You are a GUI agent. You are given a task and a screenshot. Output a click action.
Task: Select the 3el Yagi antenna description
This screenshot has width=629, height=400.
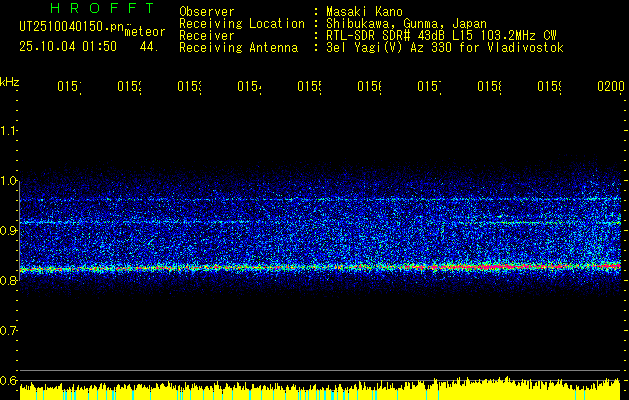tap(444, 47)
